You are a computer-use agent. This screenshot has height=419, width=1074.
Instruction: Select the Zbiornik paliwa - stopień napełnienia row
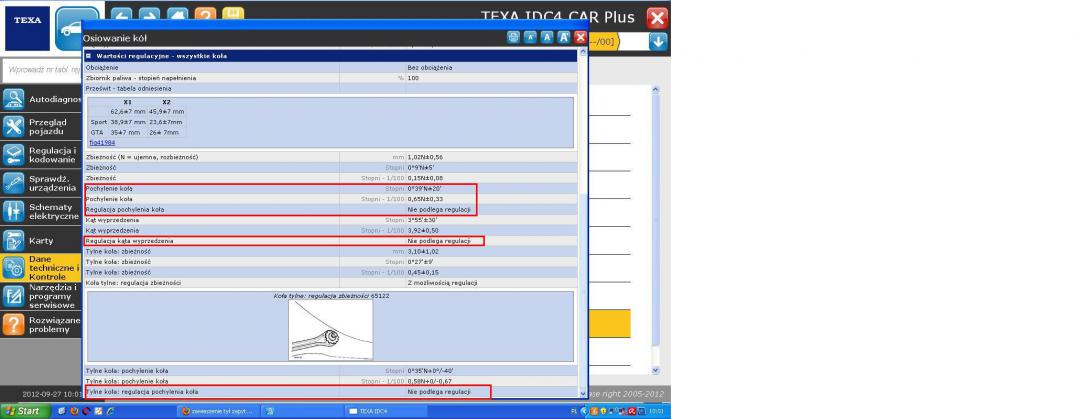[x=330, y=78]
